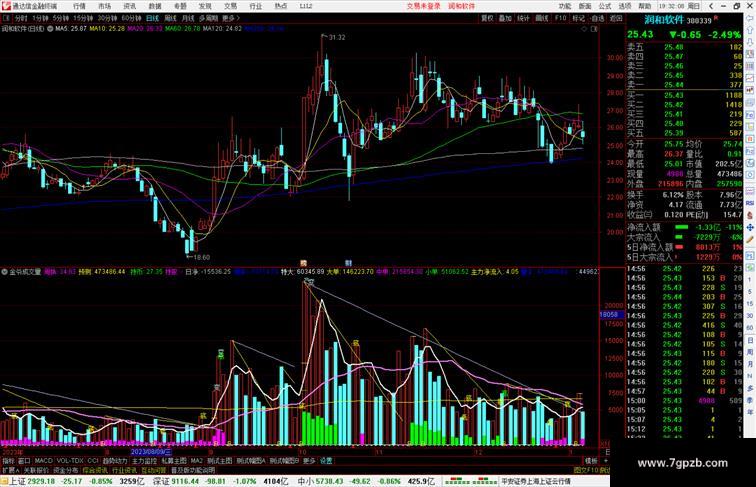This screenshot has width=756, height=487.
Task: Click the red-green signal bars in status bar
Action: [x=471, y=481]
